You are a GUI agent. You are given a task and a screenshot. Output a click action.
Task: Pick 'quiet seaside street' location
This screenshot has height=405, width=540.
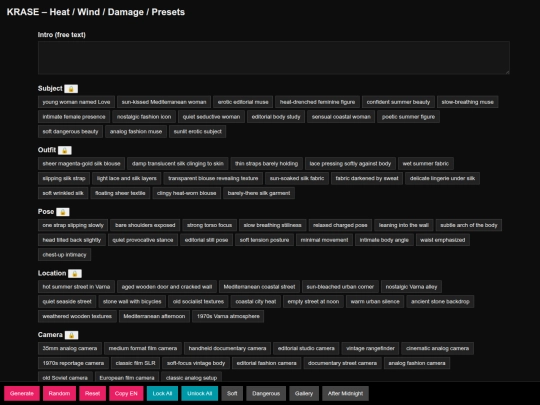click(67, 302)
